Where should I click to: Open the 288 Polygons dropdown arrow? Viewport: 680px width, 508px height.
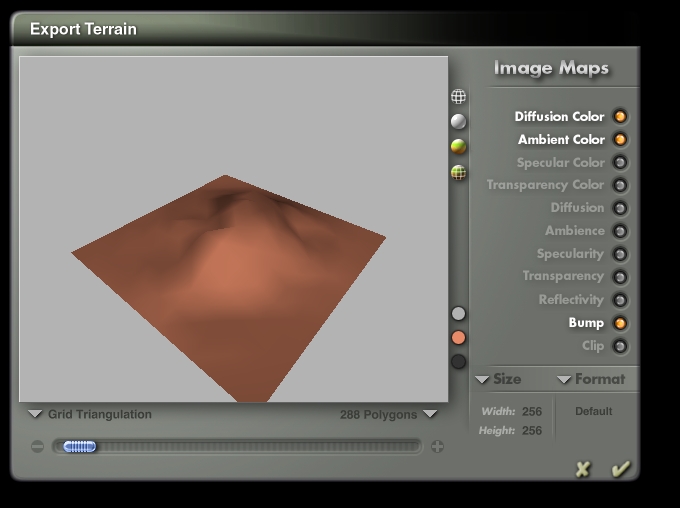430,414
